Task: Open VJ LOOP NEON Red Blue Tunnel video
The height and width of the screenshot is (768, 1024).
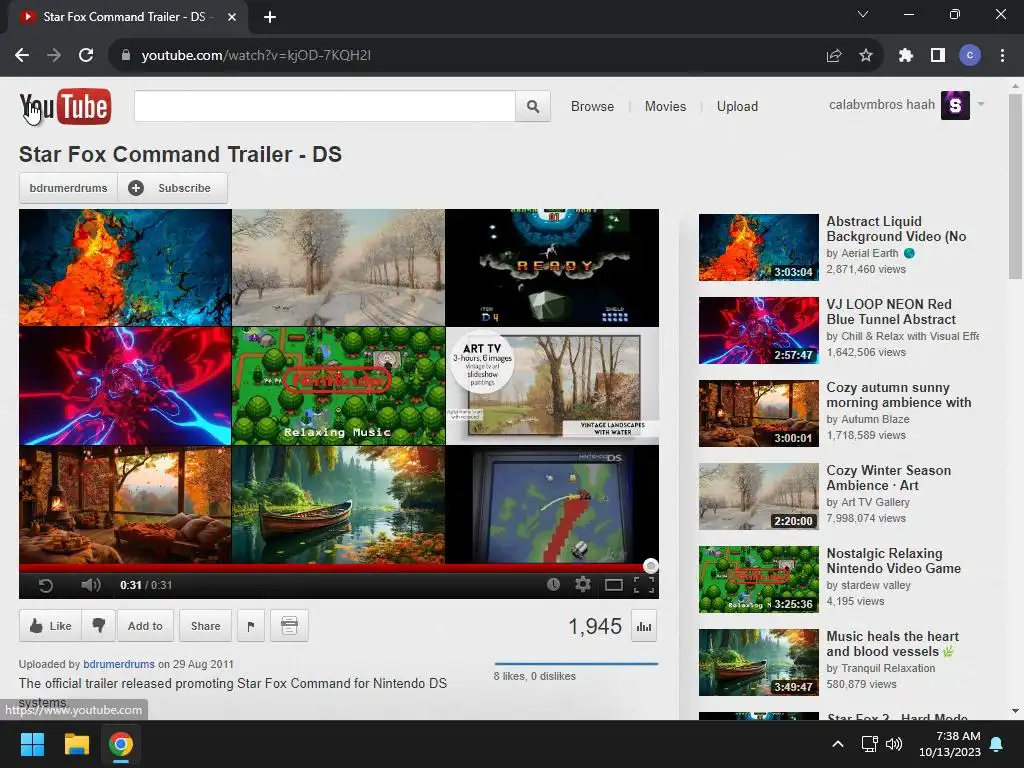Action: point(891,312)
